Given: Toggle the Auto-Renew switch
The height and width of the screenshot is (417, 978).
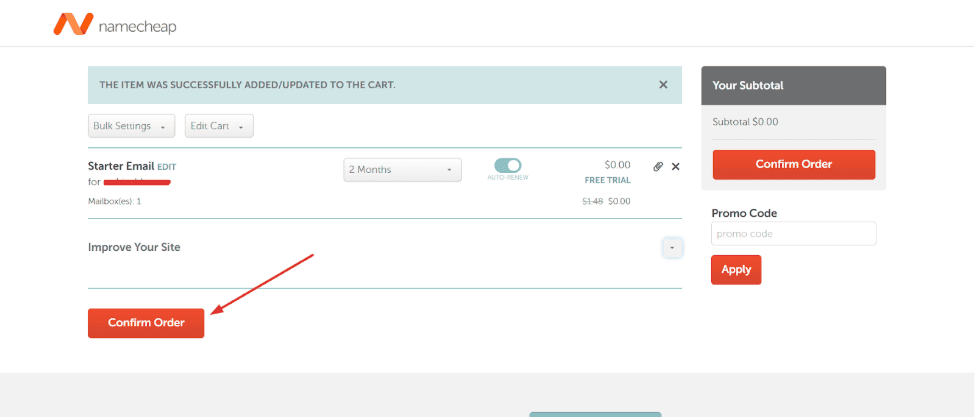Looking at the screenshot, I should tap(508, 165).
